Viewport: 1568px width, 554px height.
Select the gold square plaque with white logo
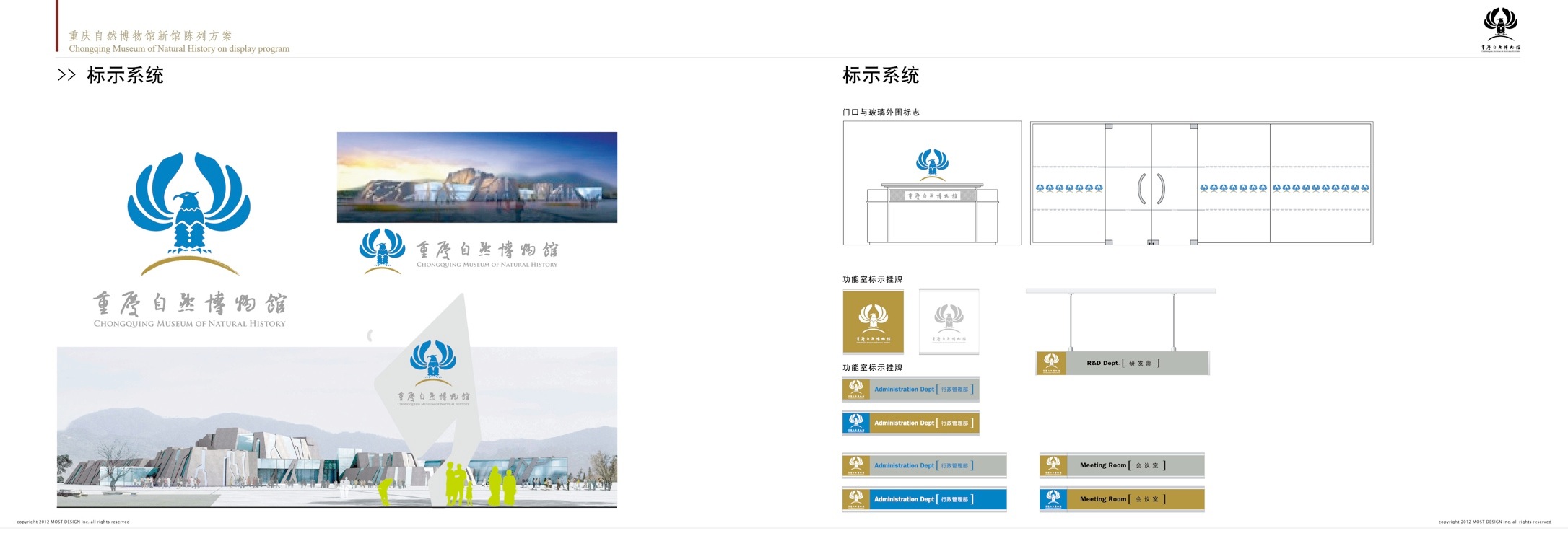[873, 321]
